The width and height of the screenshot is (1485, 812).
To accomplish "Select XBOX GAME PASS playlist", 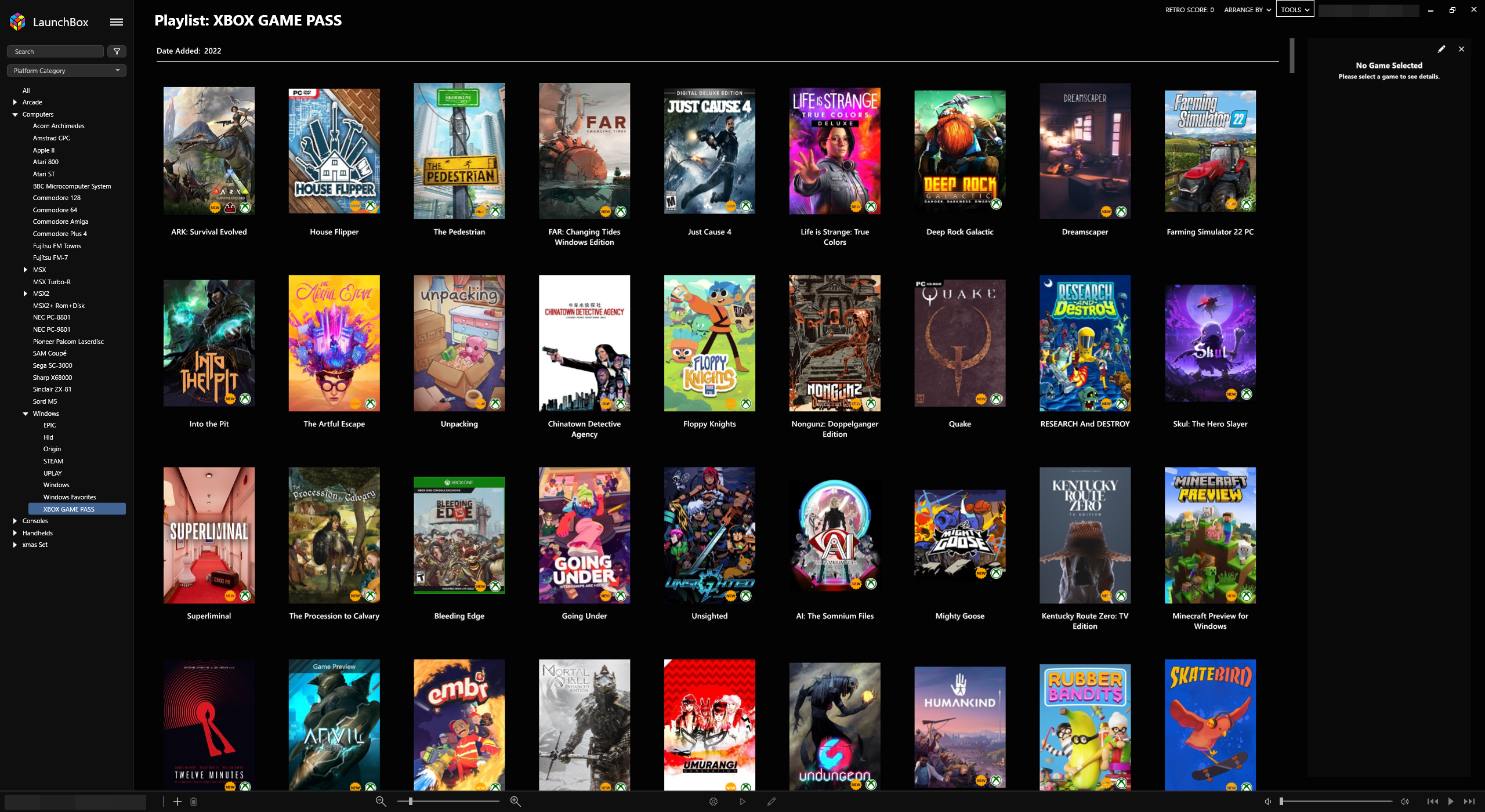I will coord(77,509).
